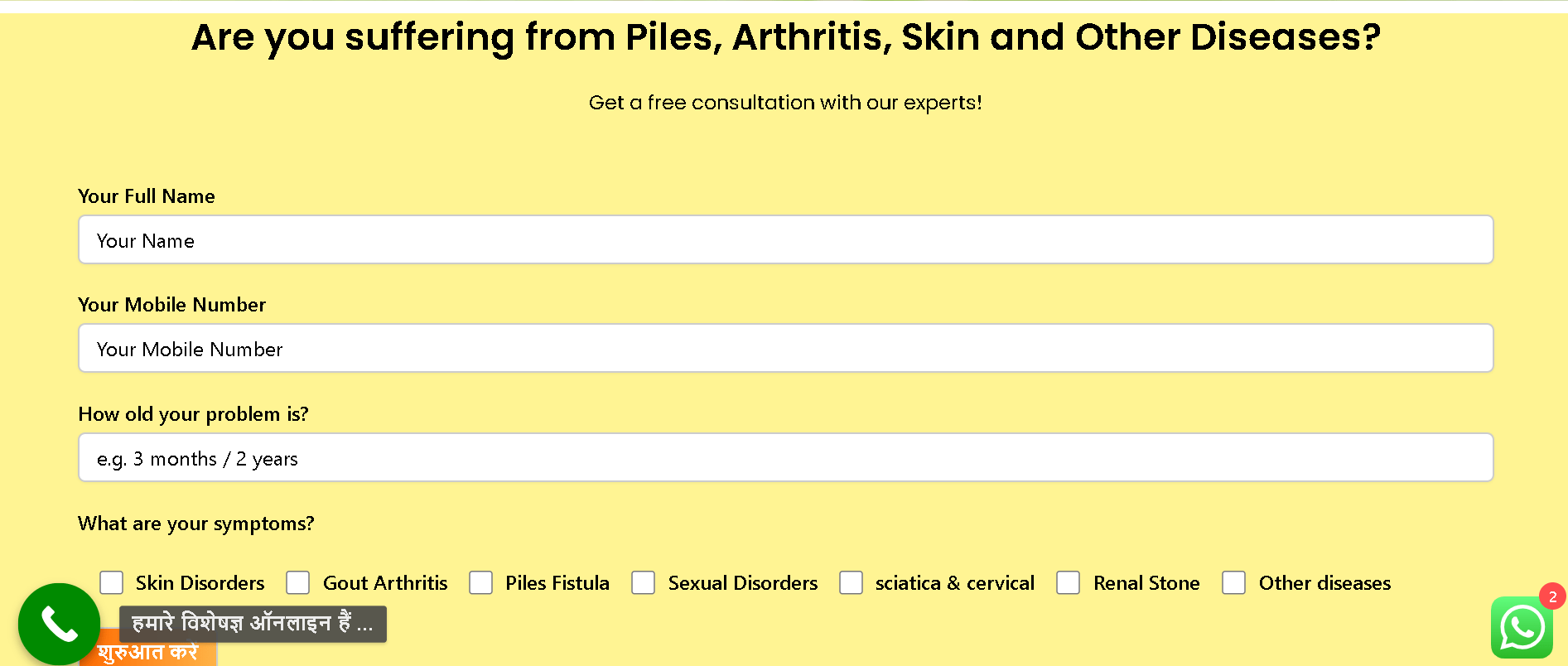Click the "Your Full Name" field label

point(147,196)
